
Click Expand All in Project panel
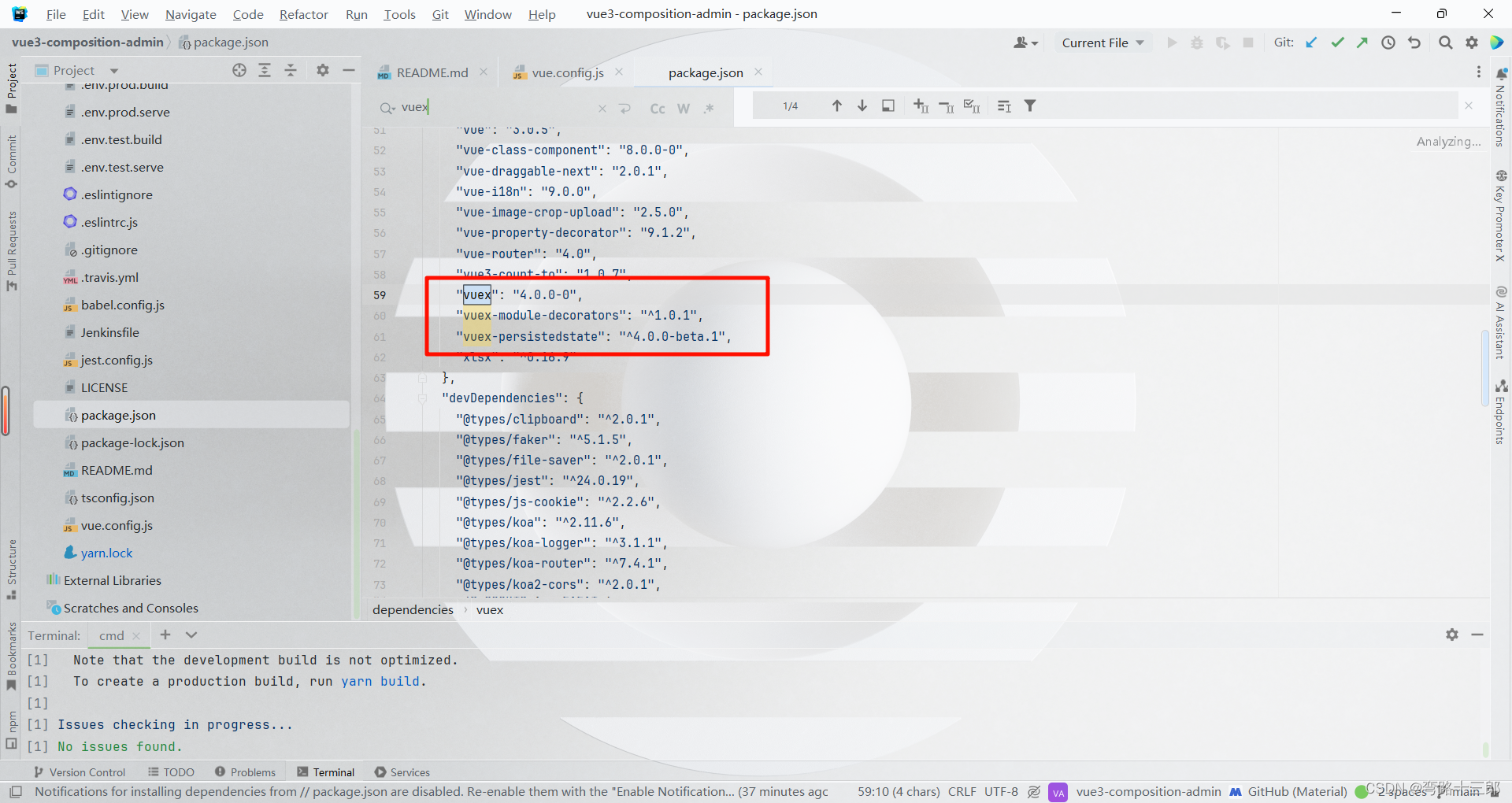coord(265,70)
